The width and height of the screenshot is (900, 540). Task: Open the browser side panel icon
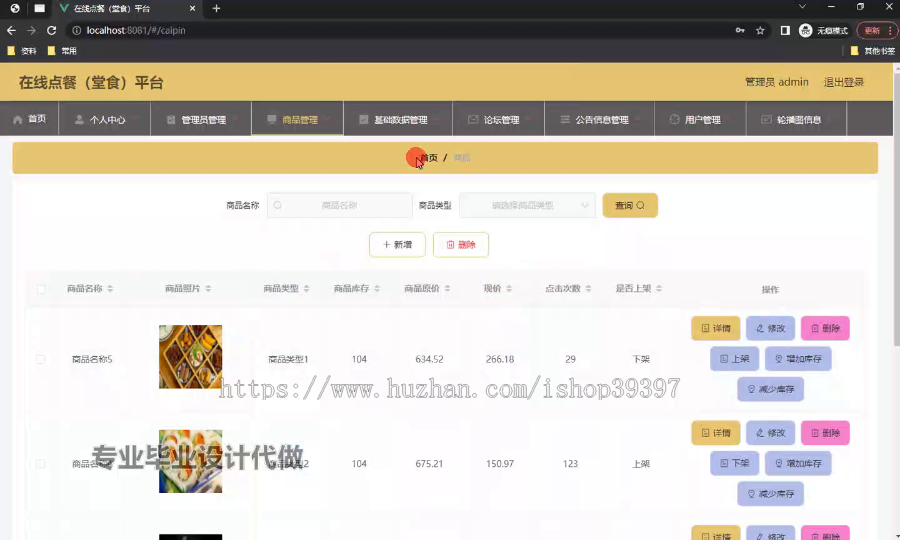[785, 30]
